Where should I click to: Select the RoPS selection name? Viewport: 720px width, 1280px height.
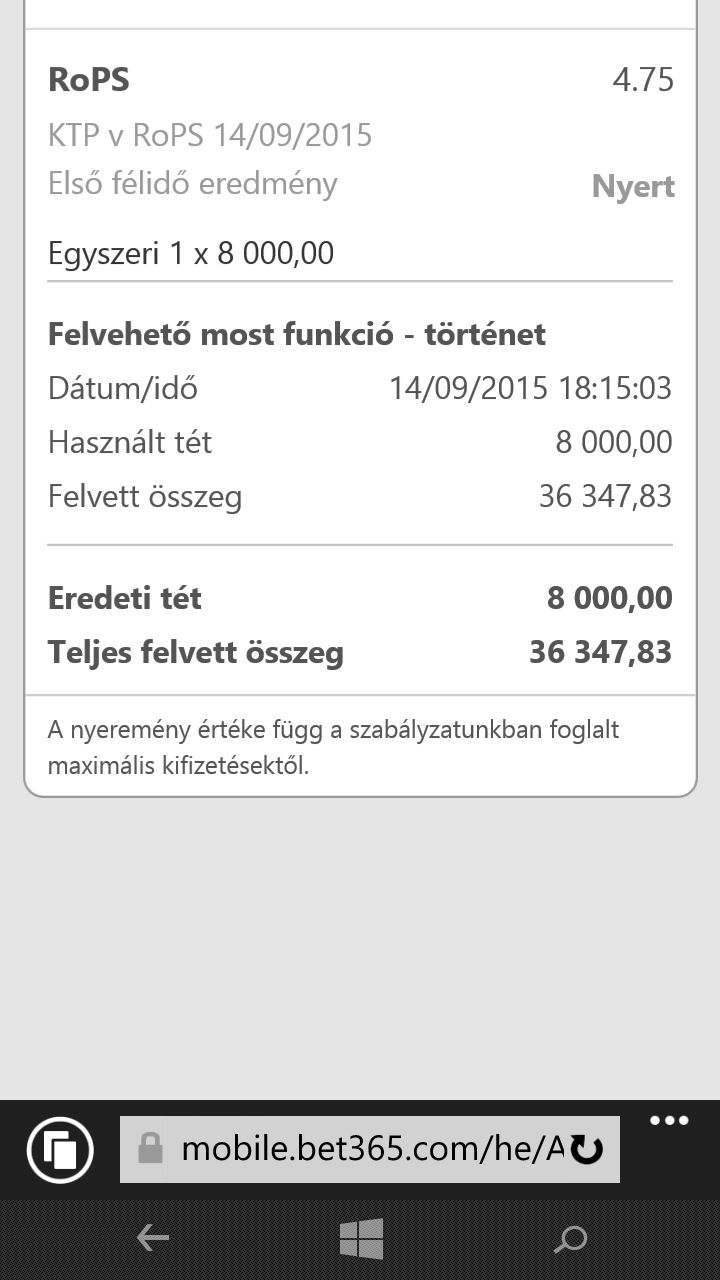[x=89, y=80]
